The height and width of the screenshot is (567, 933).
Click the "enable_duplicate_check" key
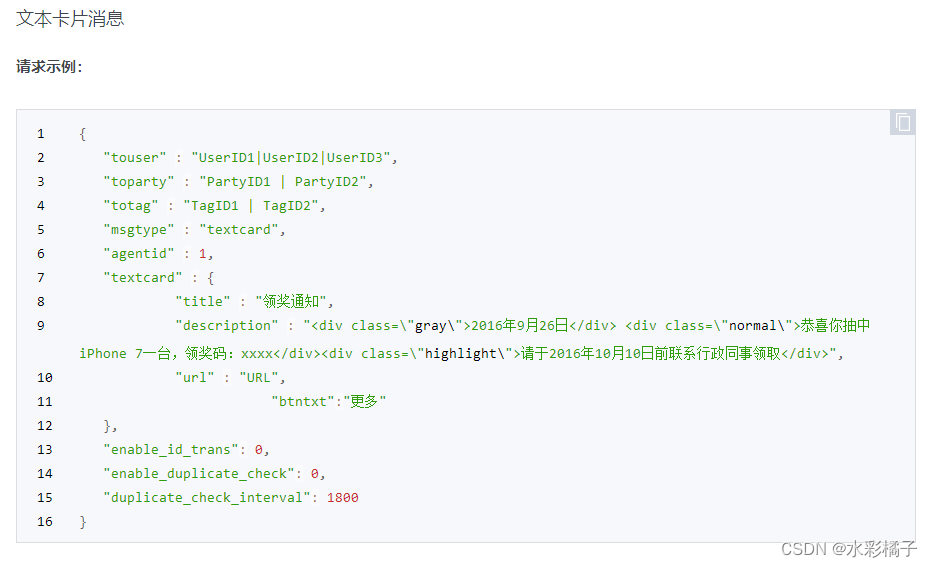point(199,473)
